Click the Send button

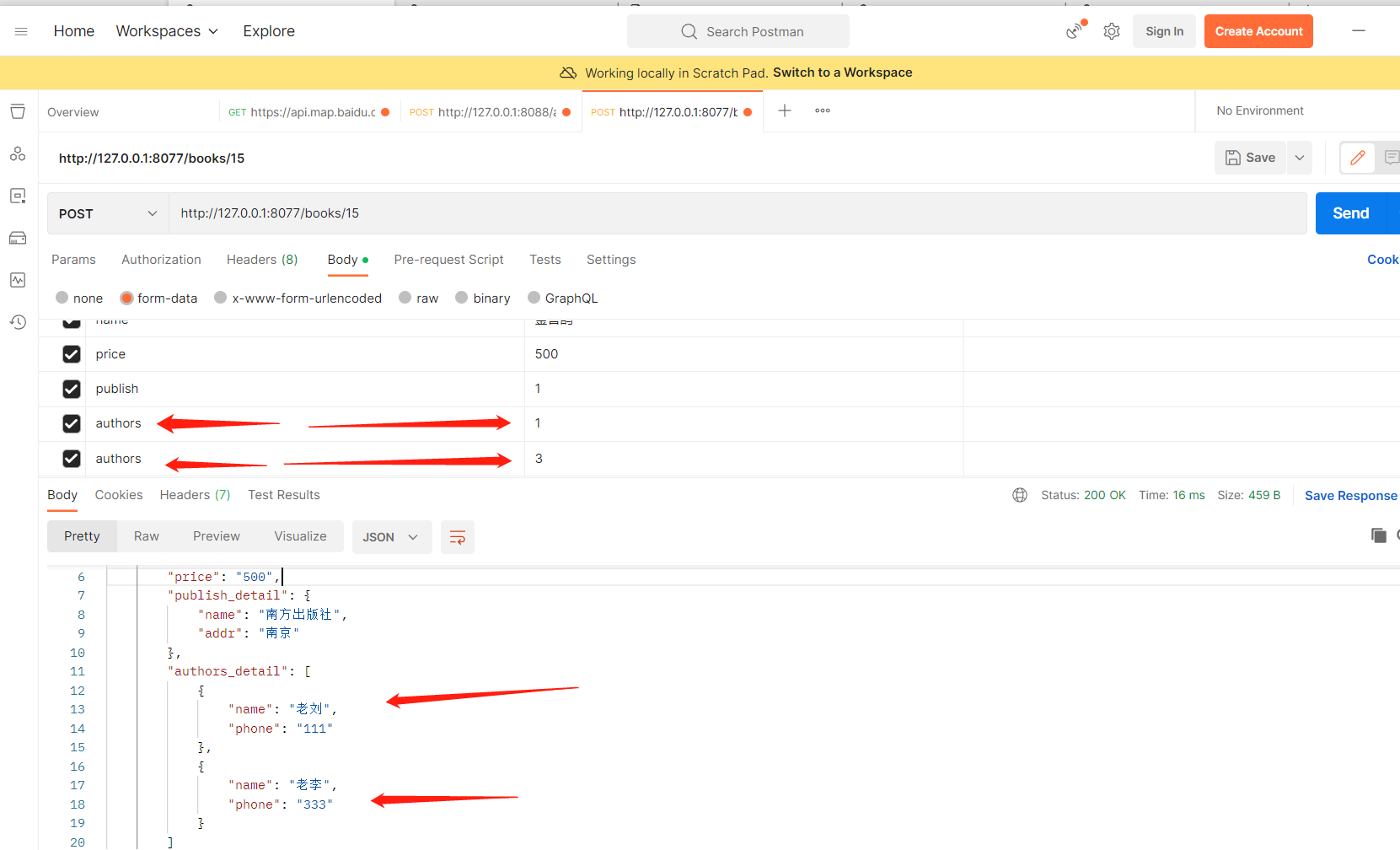1350,213
